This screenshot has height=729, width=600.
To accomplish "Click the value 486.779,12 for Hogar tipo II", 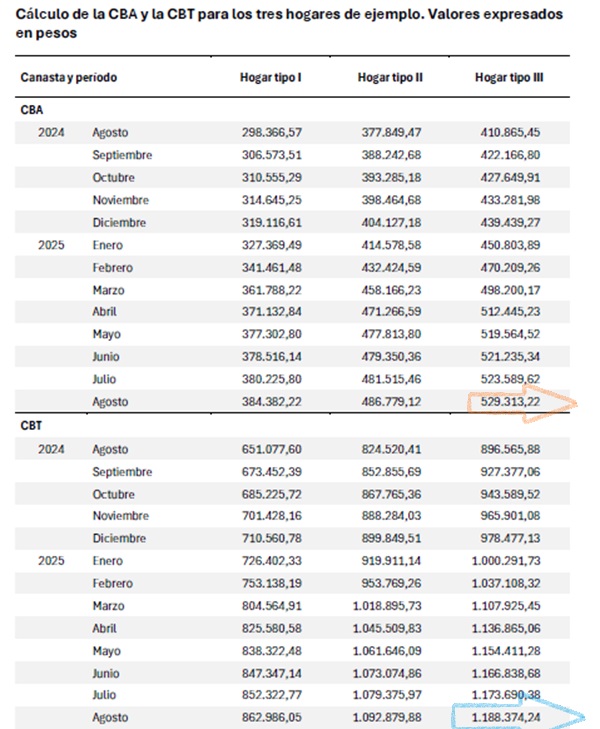I will coord(387,402).
